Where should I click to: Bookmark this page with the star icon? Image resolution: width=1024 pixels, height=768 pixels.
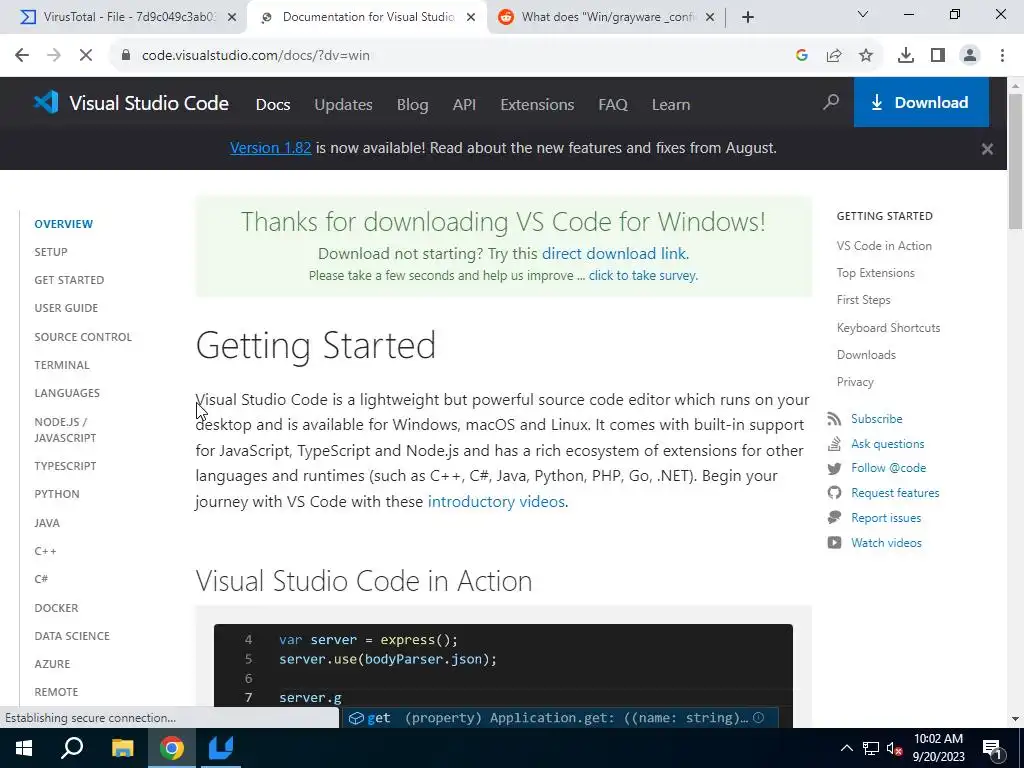[866, 56]
